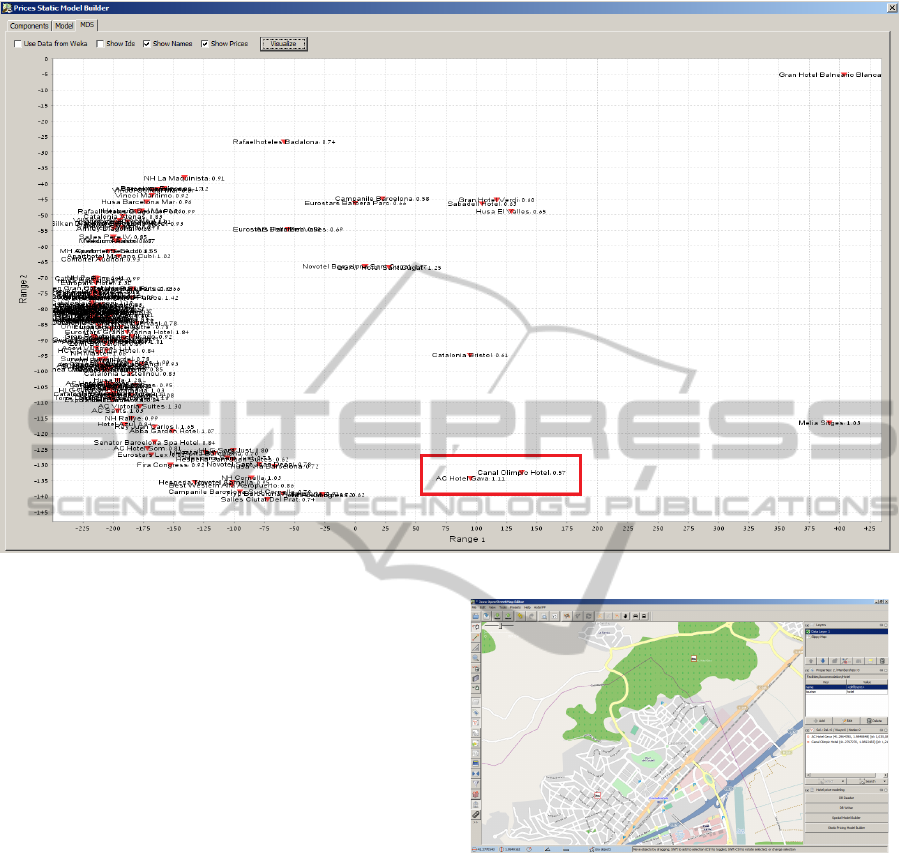Select the JOSM select-objects tool in left toolbar
The image size is (915, 853).
coord(478,628)
